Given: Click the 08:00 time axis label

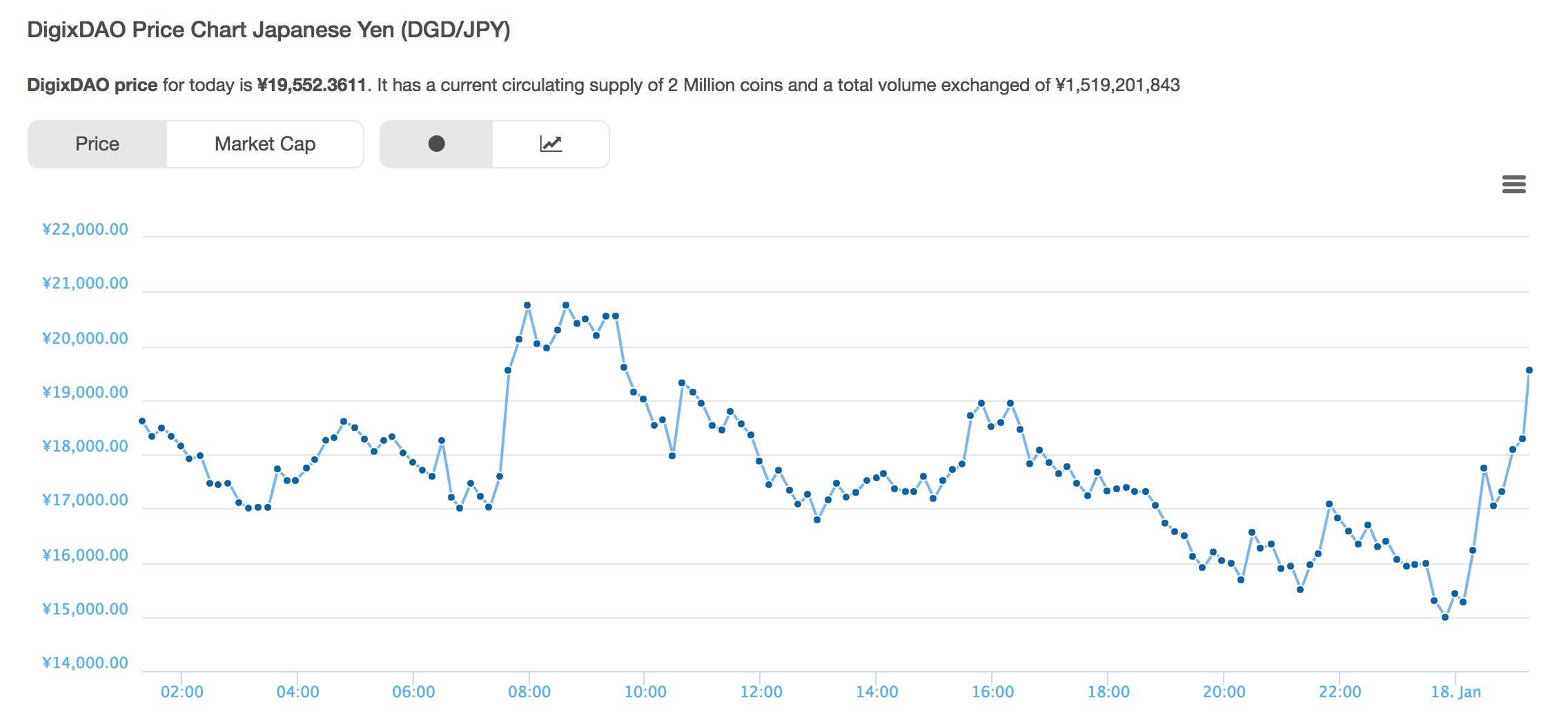Looking at the screenshot, I should coord(529,692).
